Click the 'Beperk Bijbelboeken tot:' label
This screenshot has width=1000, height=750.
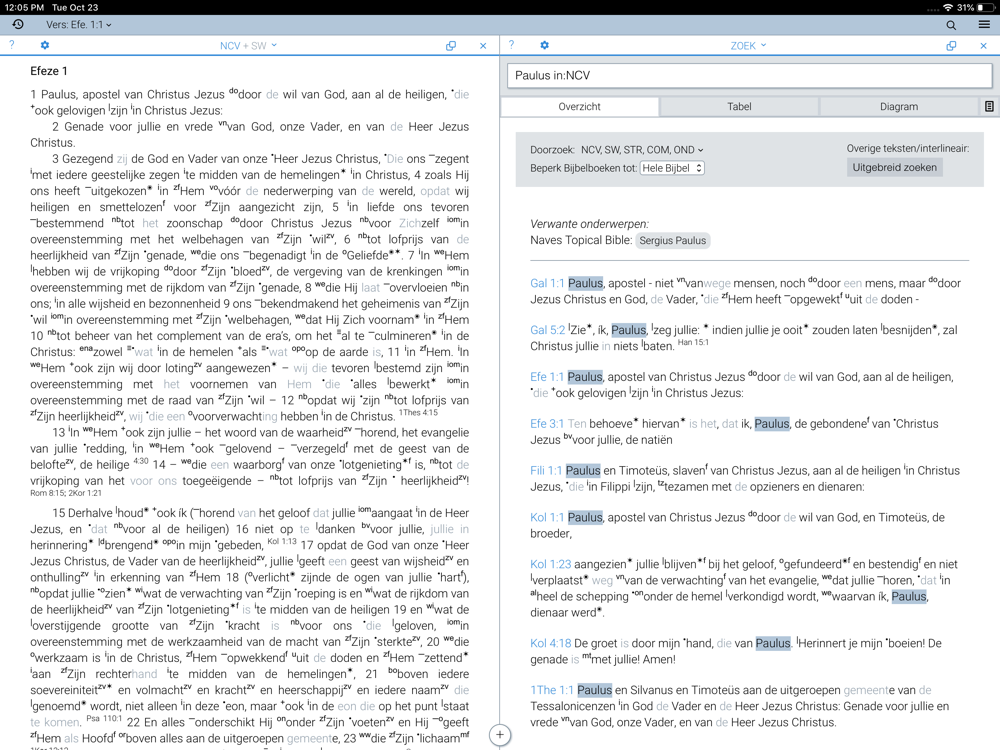[x=584, y=168]
